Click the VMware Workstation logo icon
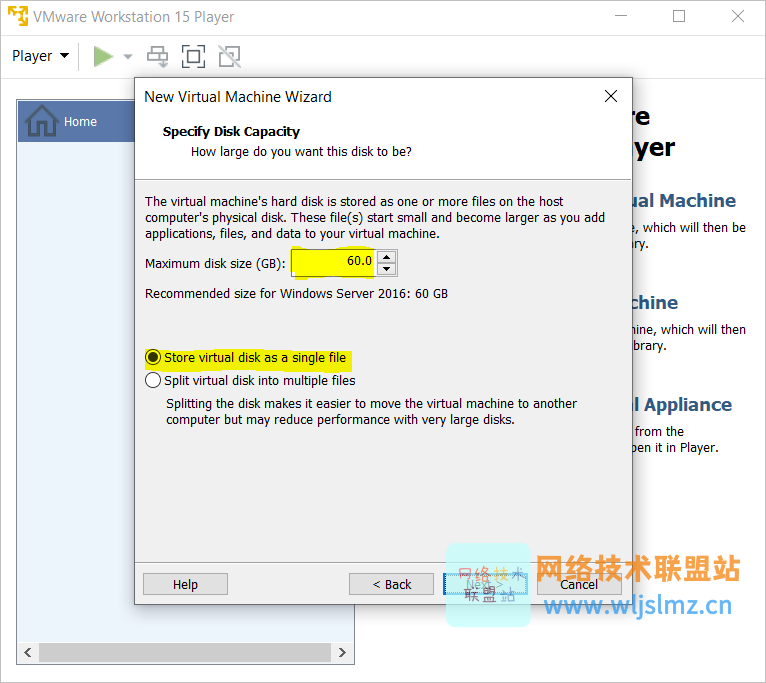 pos(18,16)
